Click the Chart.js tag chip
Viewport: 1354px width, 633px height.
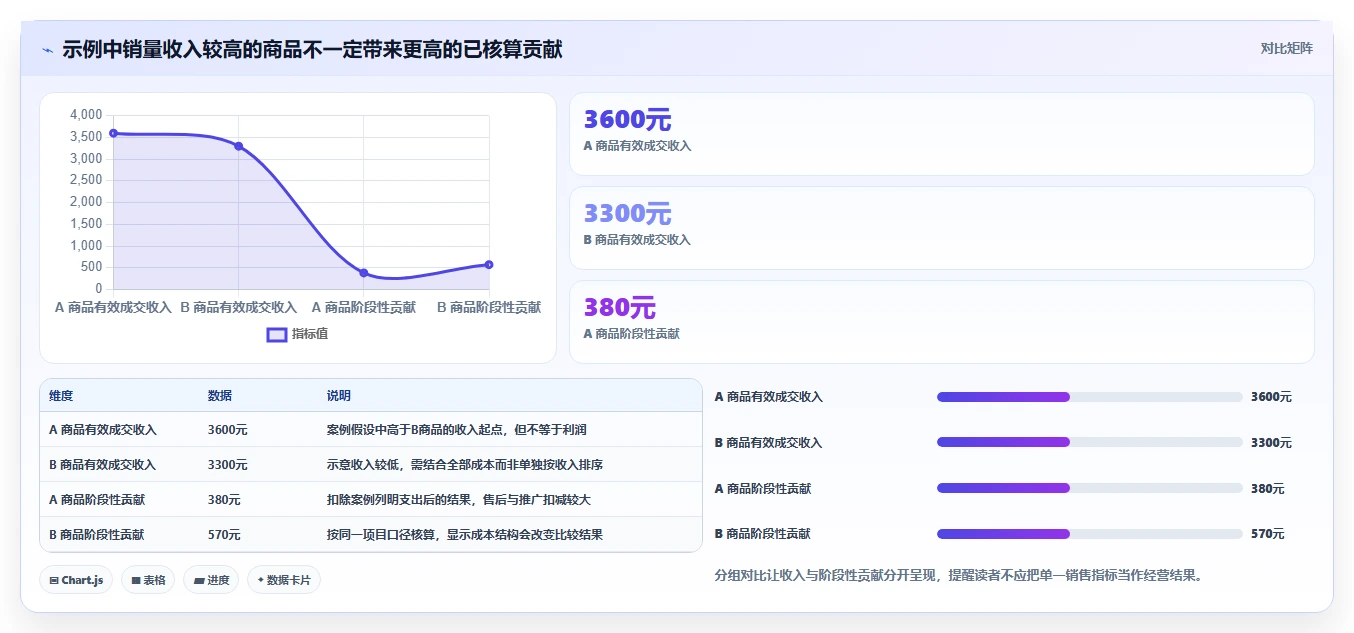click(x=75, y=580)
